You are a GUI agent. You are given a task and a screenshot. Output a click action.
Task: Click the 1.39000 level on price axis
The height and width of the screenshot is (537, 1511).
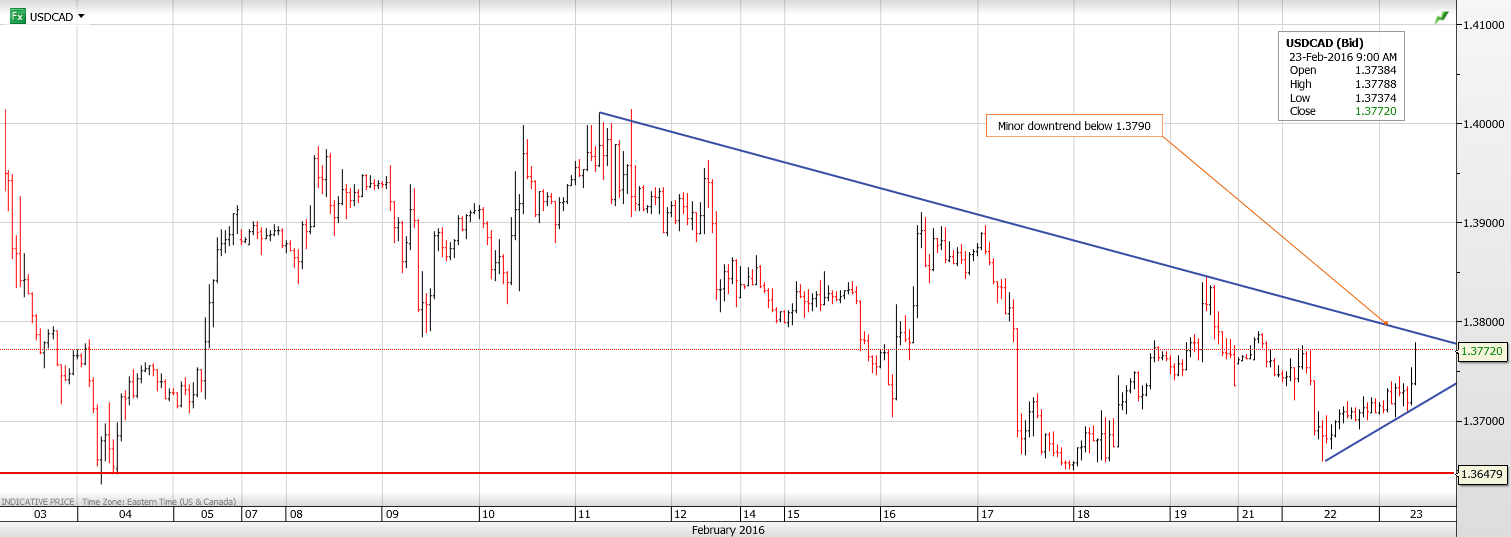tap(1485, 223)
